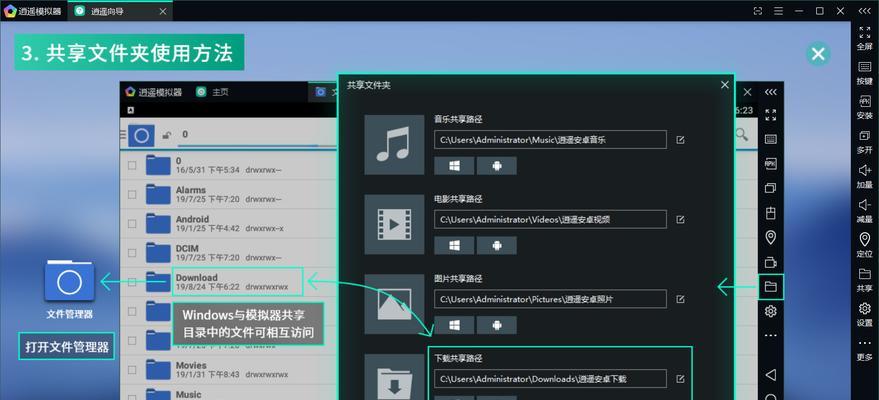Switch to the 主页 tab in the inner emulator
The image size is (879, 400).
(212, 92)
